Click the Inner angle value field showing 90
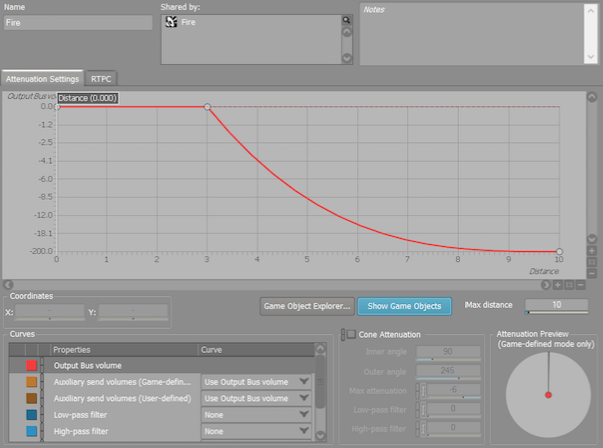 click(x=448, y=351)
